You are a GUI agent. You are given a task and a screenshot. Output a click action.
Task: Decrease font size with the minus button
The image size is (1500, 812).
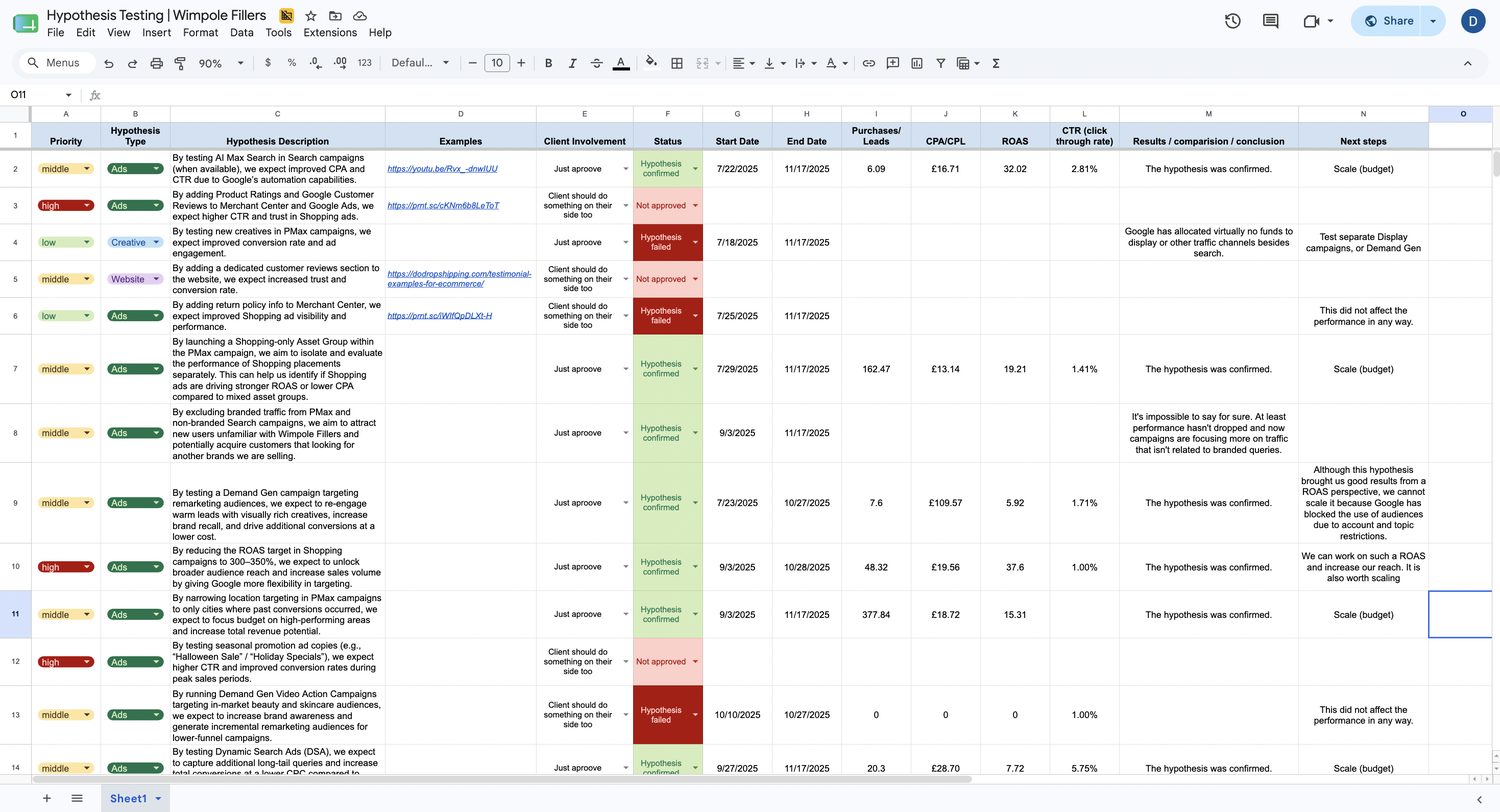click(x=473, y=63)
